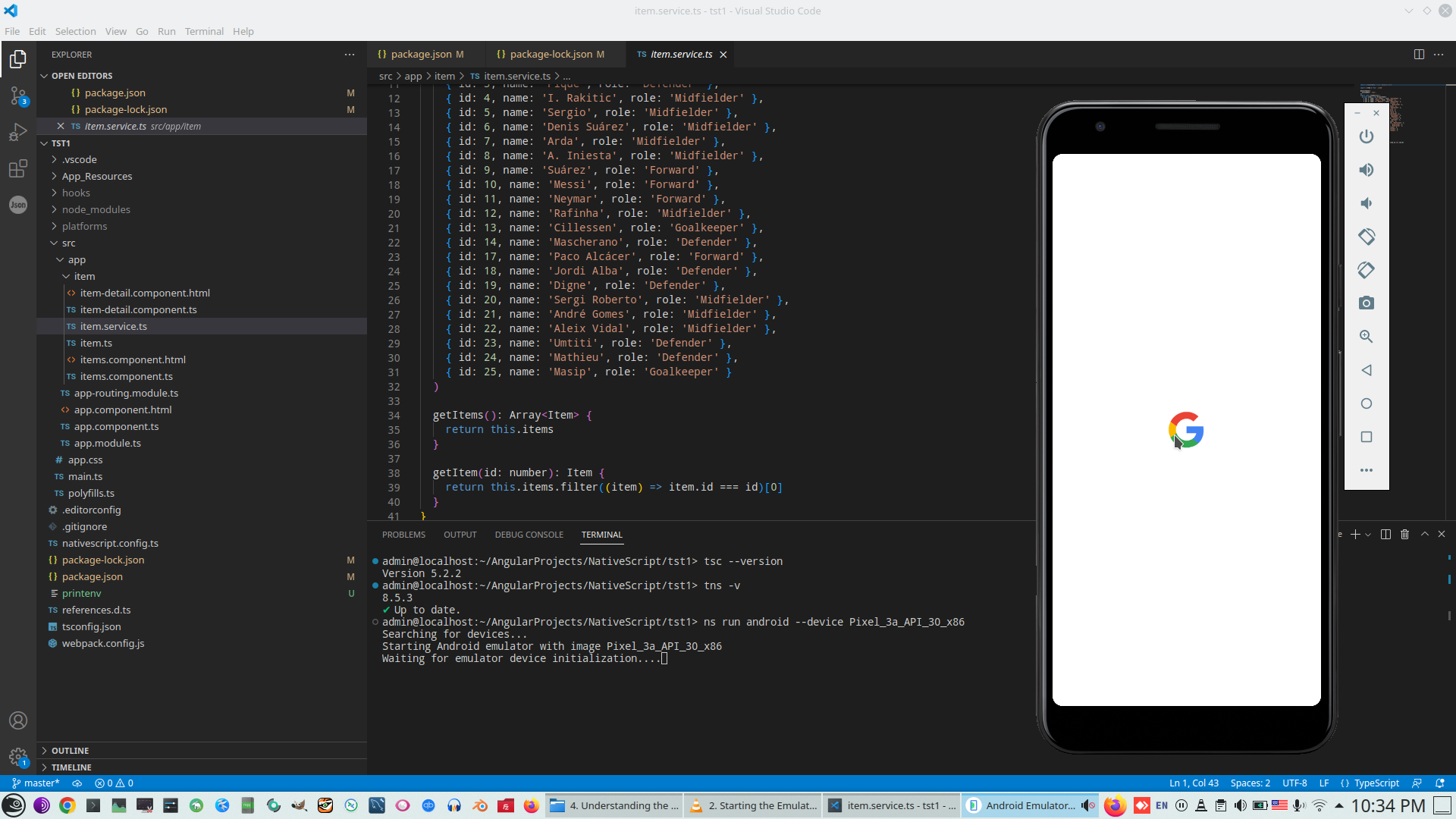The image size is (1456, 819).
Task: Expand the node_modules folder
Action: (96, 209)
